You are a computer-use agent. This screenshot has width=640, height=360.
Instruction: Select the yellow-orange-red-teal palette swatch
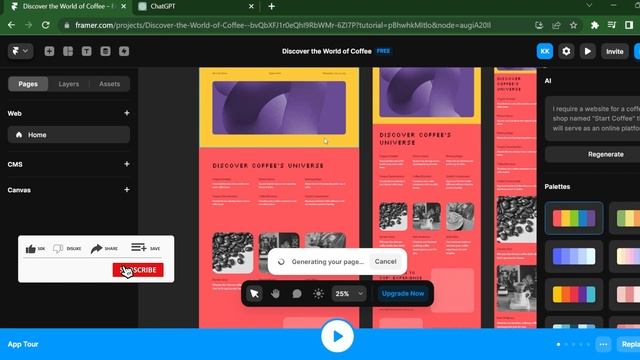574,294
